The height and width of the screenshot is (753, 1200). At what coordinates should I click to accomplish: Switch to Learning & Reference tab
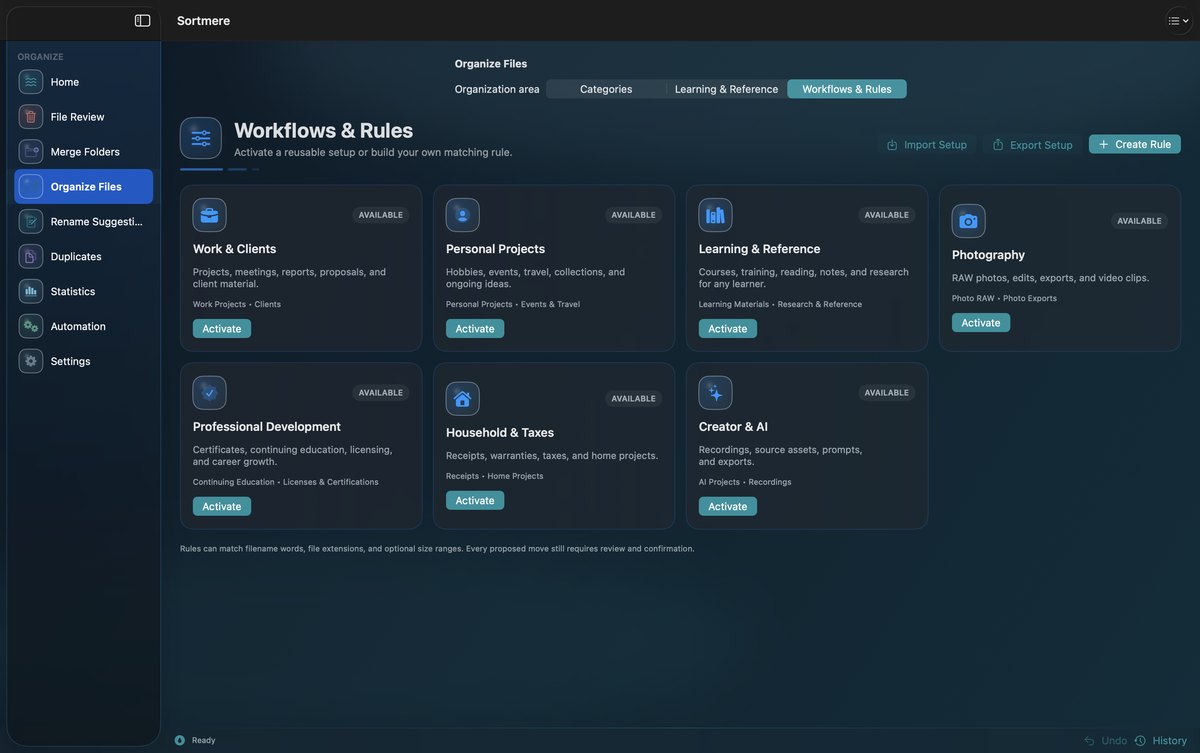pos(727,89)
